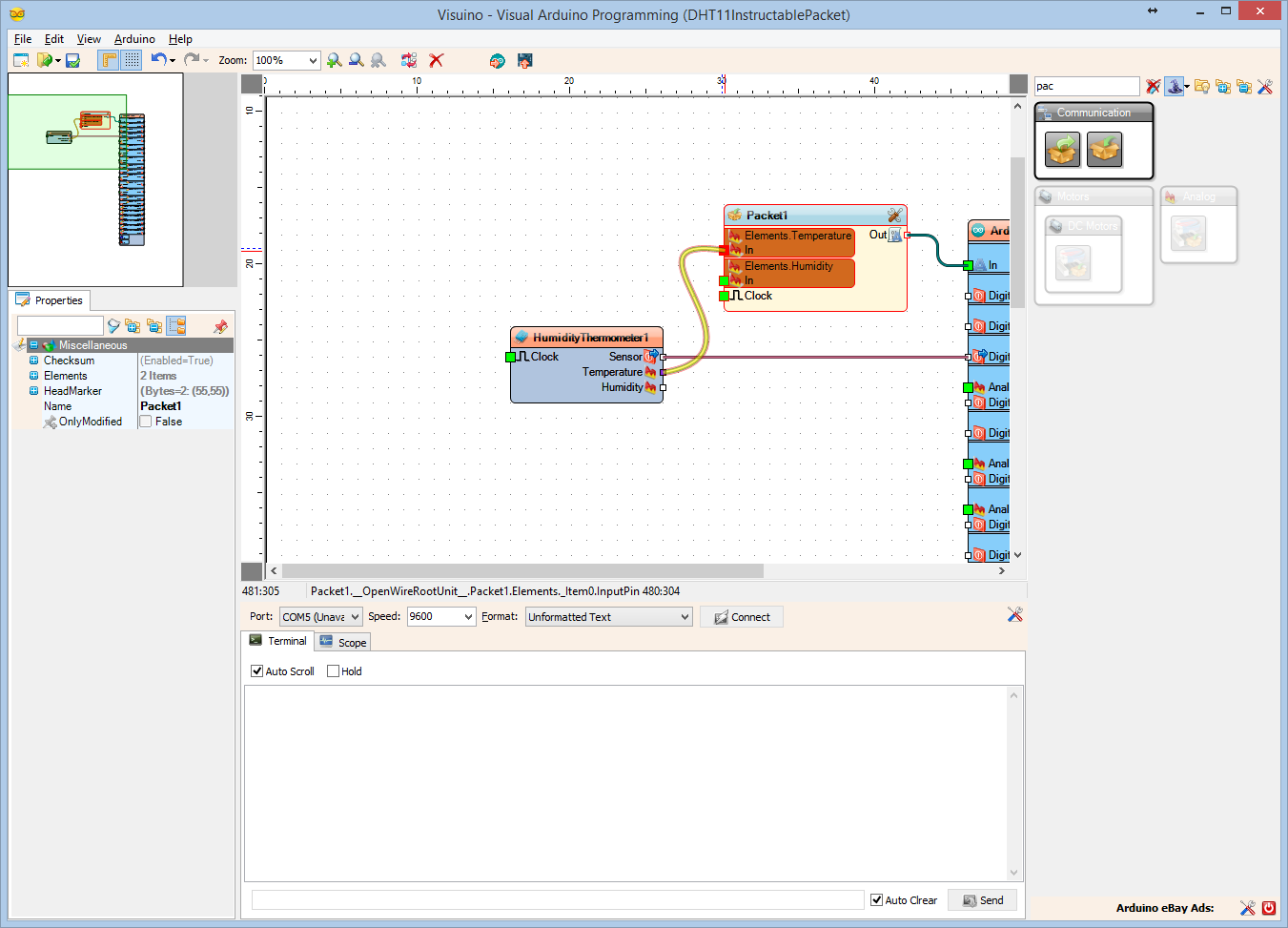Click the red delete icon on the toolbar
The height and width of the screenshot is (928, 1288).
click(437, 60)
